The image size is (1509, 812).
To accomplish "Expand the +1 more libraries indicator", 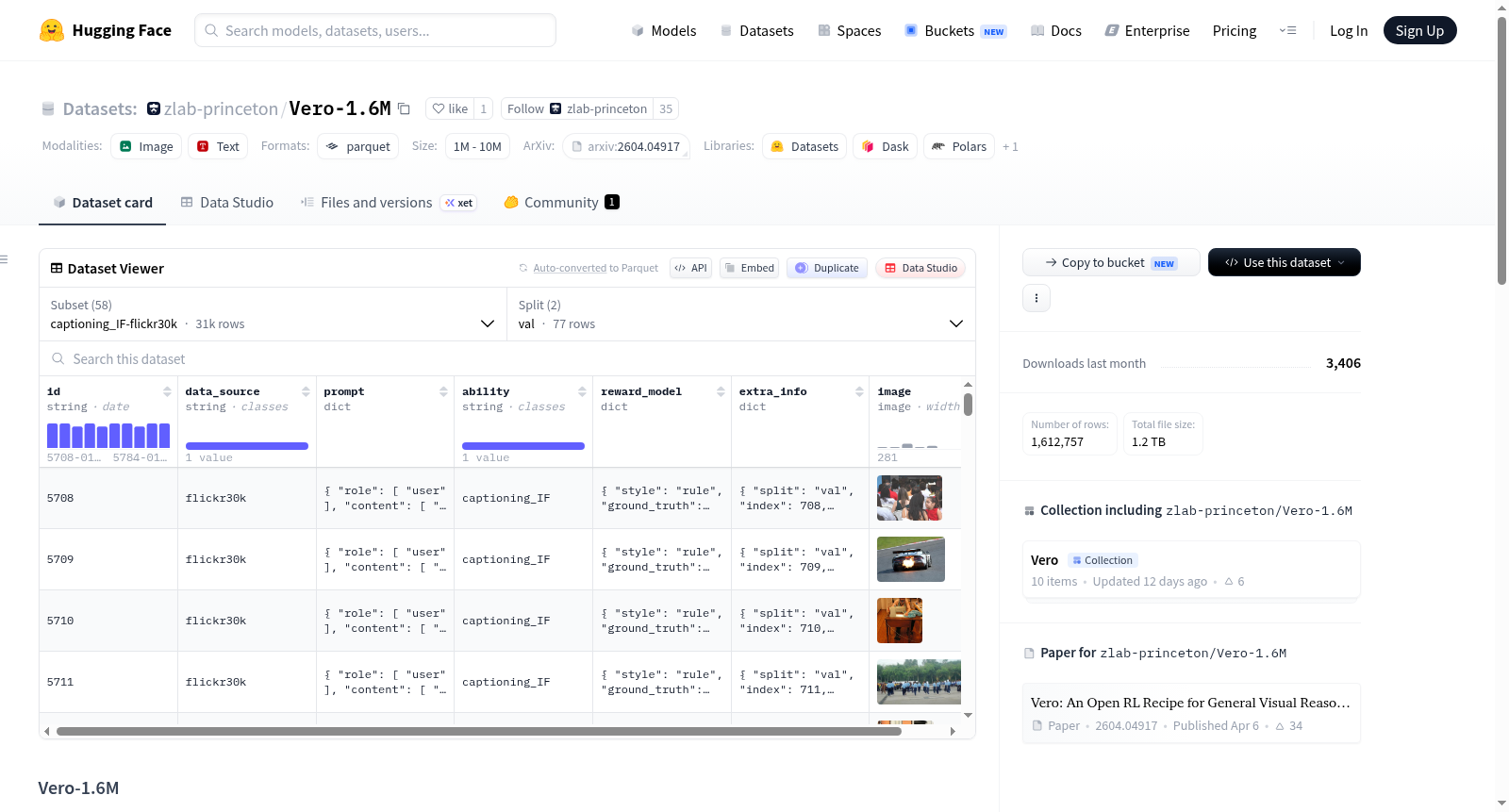I will click(1010, 146).
